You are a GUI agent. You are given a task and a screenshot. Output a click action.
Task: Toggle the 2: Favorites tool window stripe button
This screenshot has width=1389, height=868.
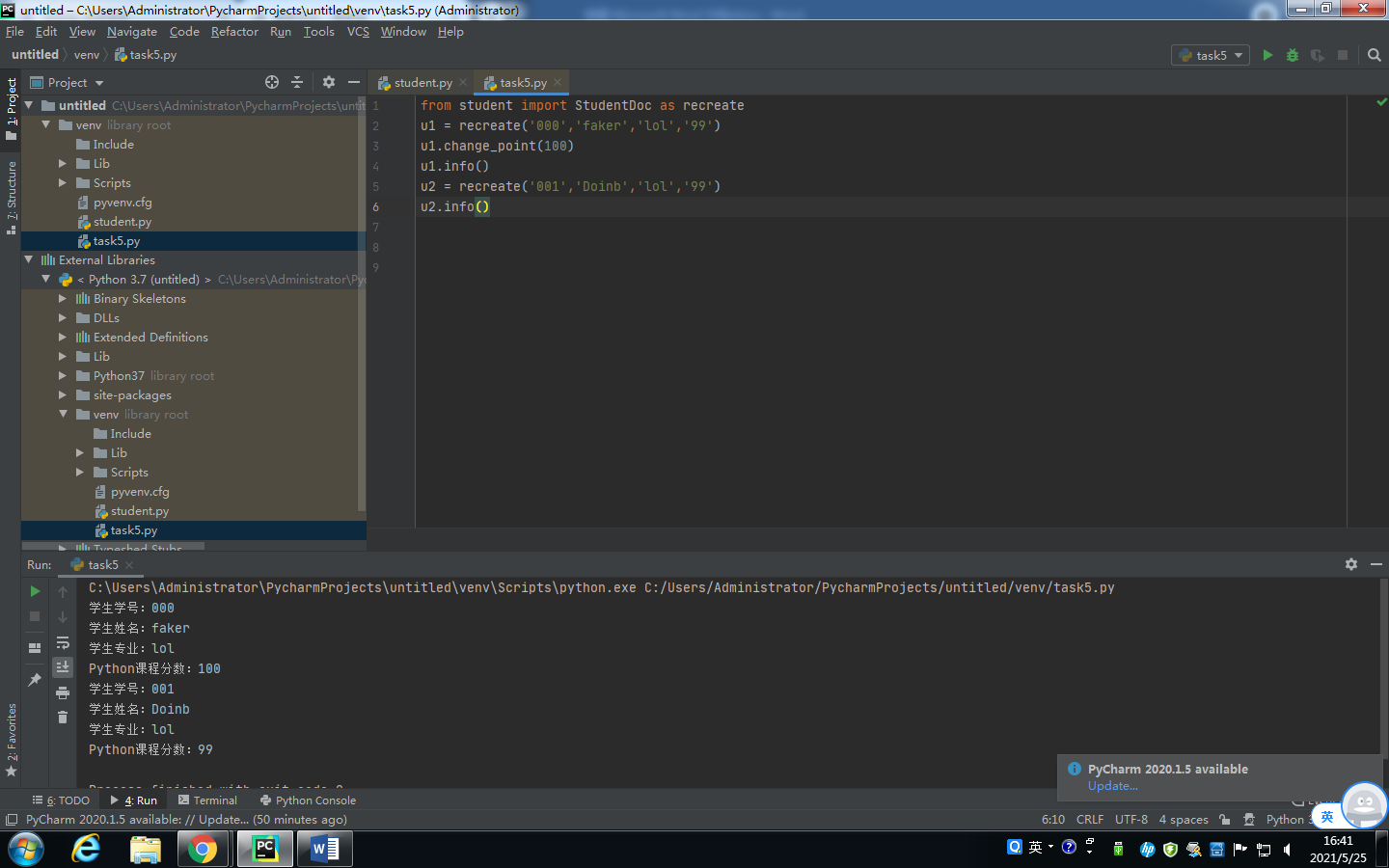click(x=11, y=741)
